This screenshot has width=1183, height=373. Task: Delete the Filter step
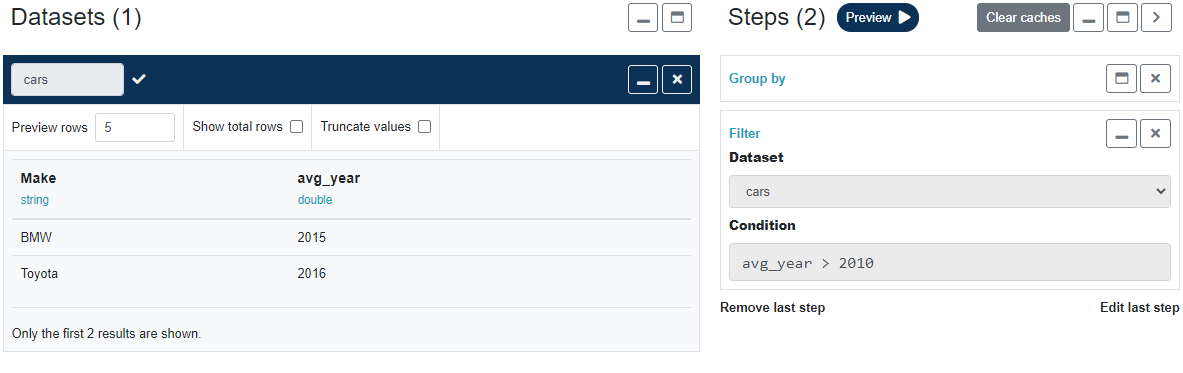point(1155,134)
